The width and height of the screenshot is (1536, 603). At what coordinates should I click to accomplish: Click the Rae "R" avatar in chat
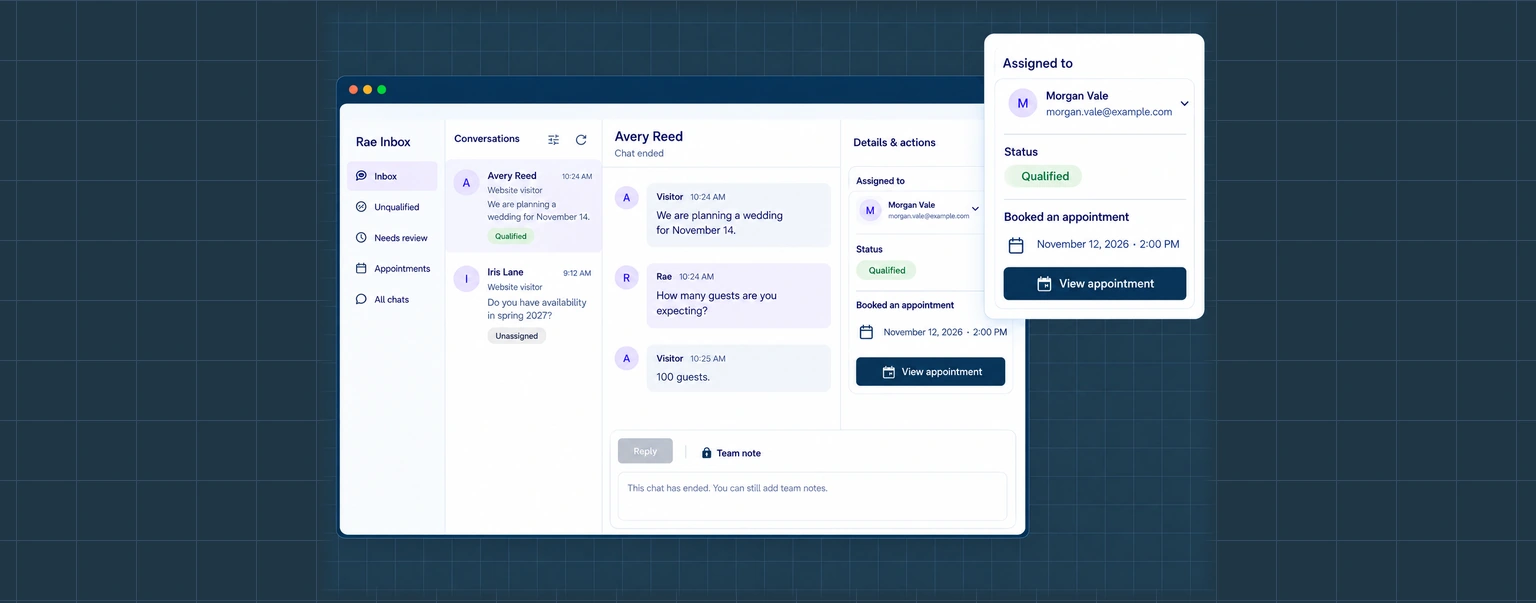tap(627, 278)
